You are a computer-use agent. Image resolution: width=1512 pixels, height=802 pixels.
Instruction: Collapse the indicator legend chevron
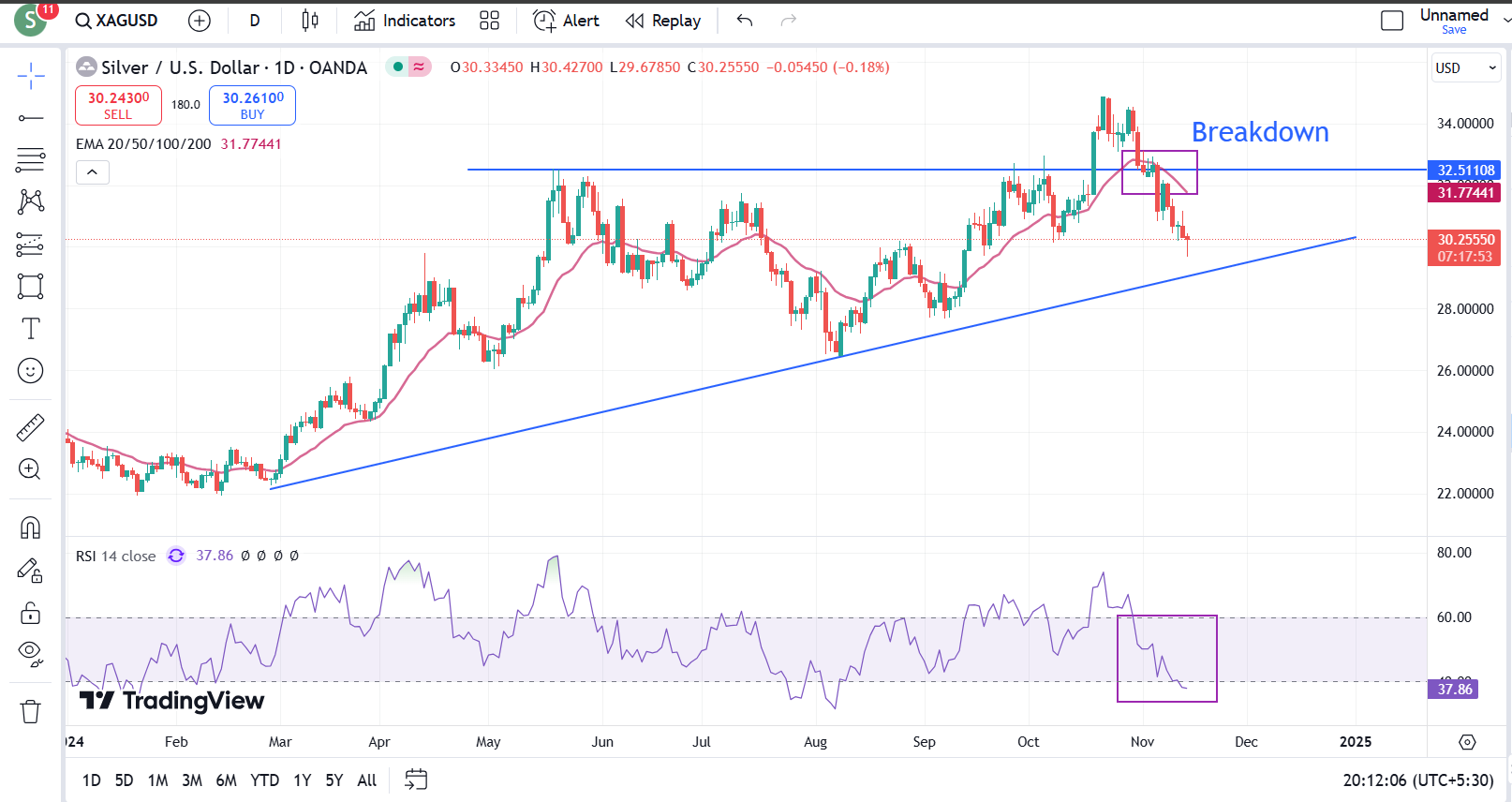[x=93, y=172]
